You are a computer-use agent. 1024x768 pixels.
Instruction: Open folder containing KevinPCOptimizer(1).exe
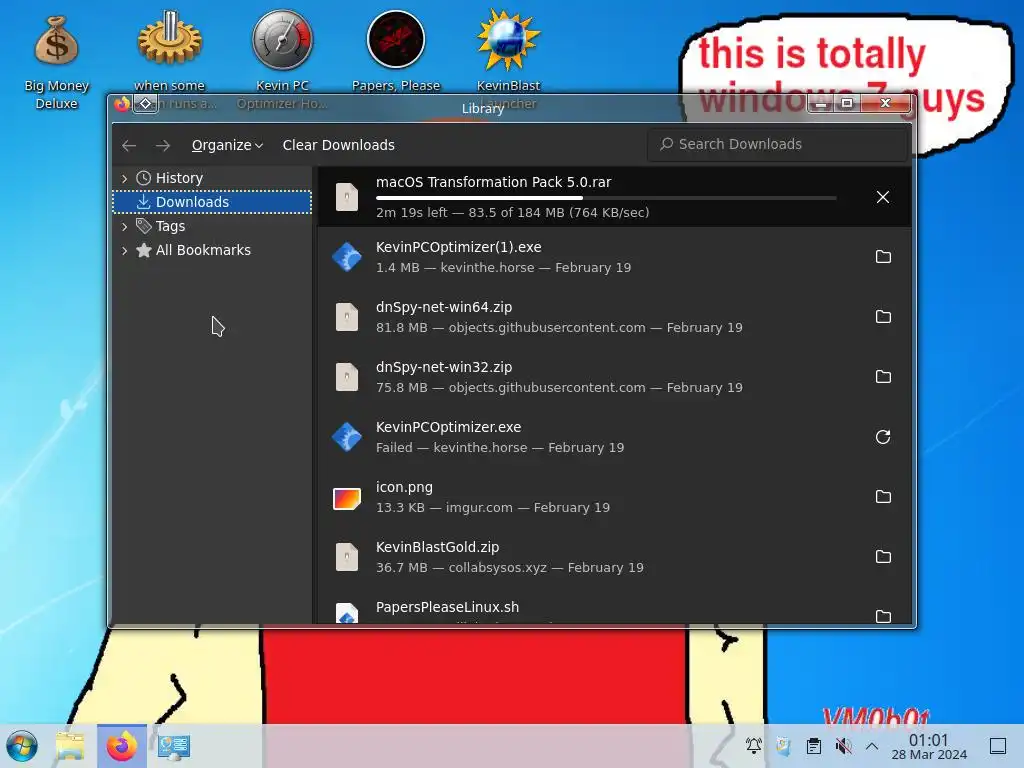pos(883,257)
